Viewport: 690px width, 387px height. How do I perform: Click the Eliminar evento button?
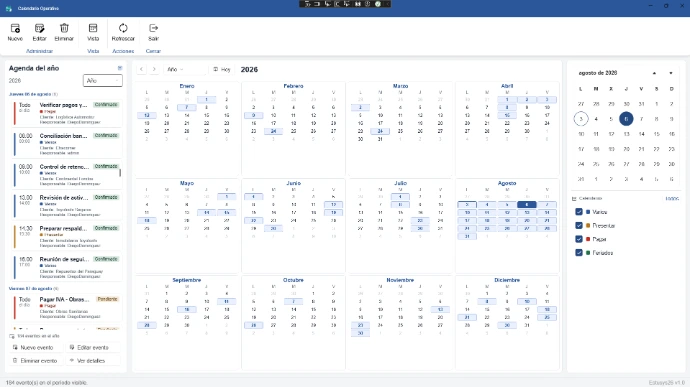pos(37,361)
